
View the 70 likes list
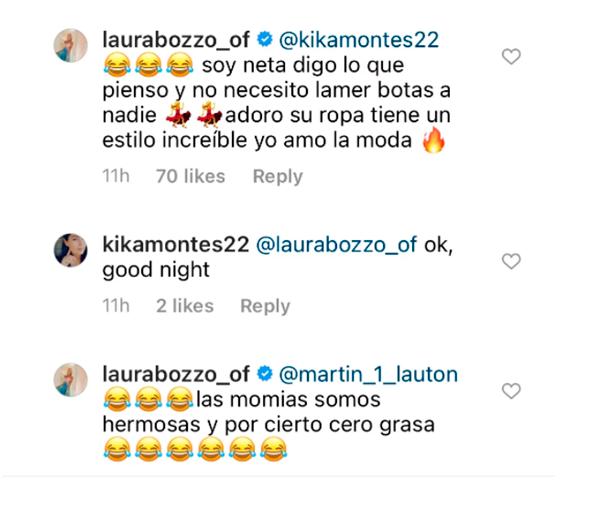(190, 176)
